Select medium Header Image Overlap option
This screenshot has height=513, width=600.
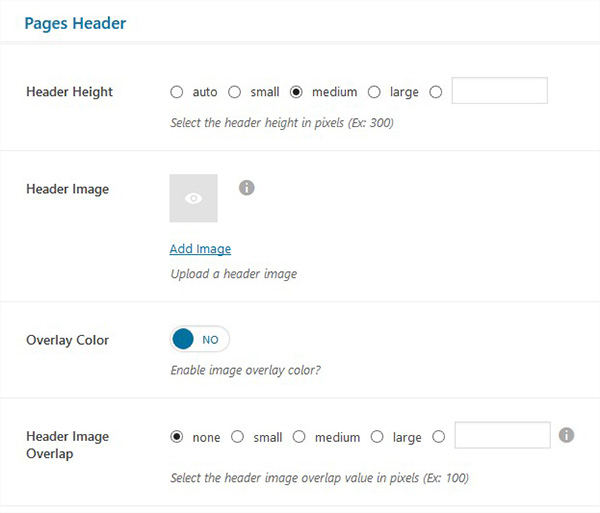[x=299, y=437]
